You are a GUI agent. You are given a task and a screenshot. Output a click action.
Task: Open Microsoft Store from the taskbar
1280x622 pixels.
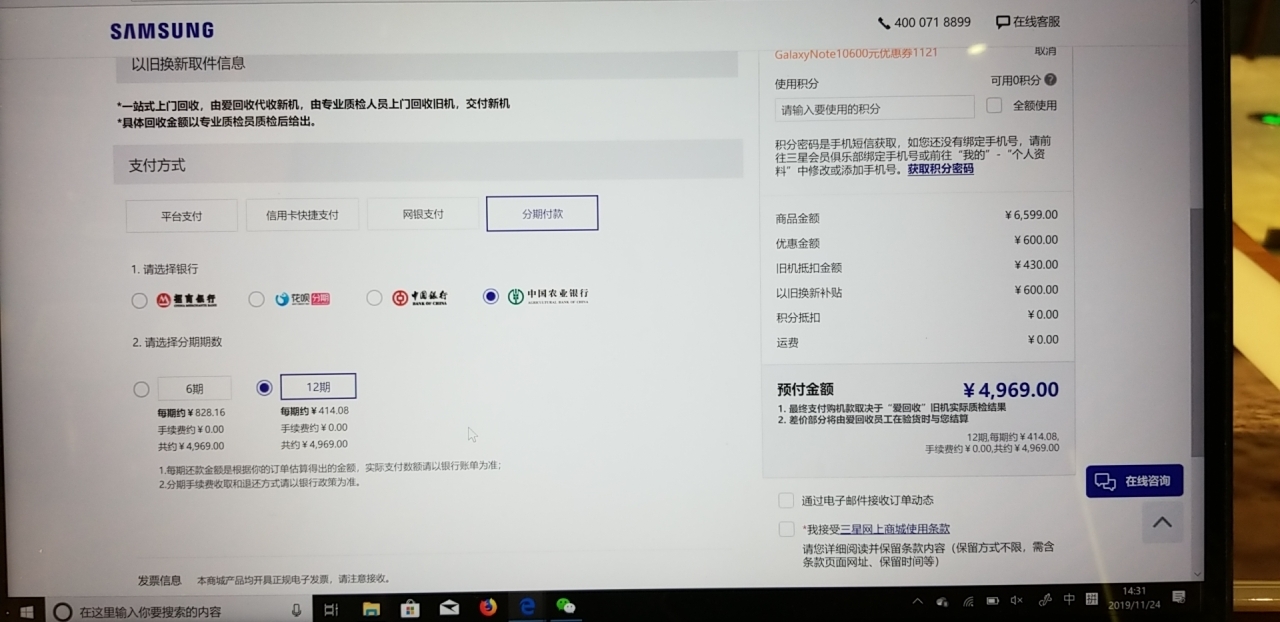click(x=410, y=608)
